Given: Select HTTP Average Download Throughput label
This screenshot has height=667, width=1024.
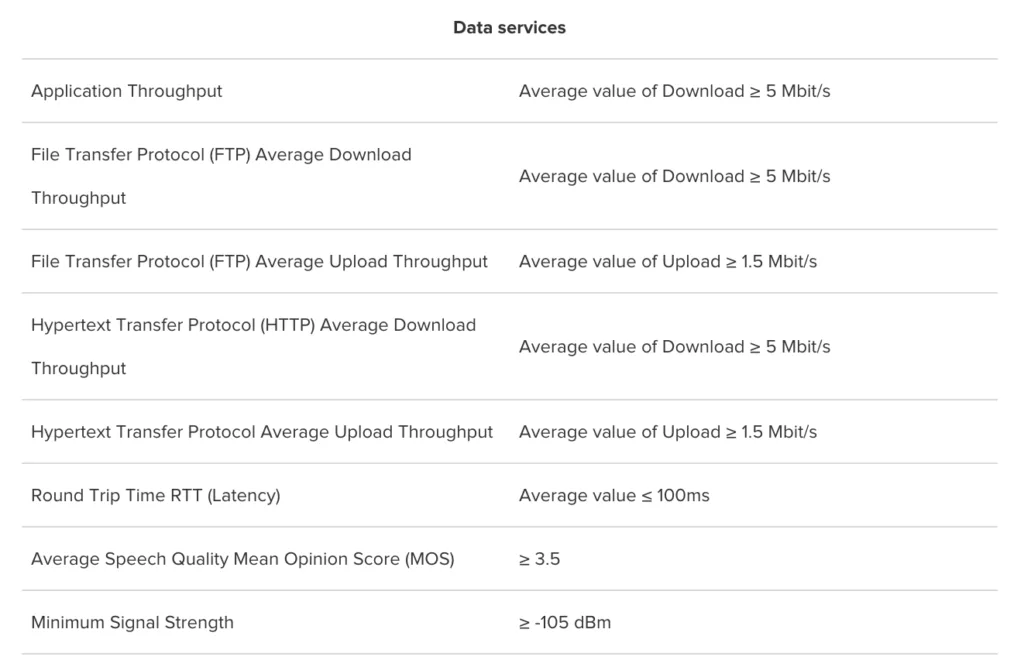Looking at the screenshot, I should (x=253, y=346).
